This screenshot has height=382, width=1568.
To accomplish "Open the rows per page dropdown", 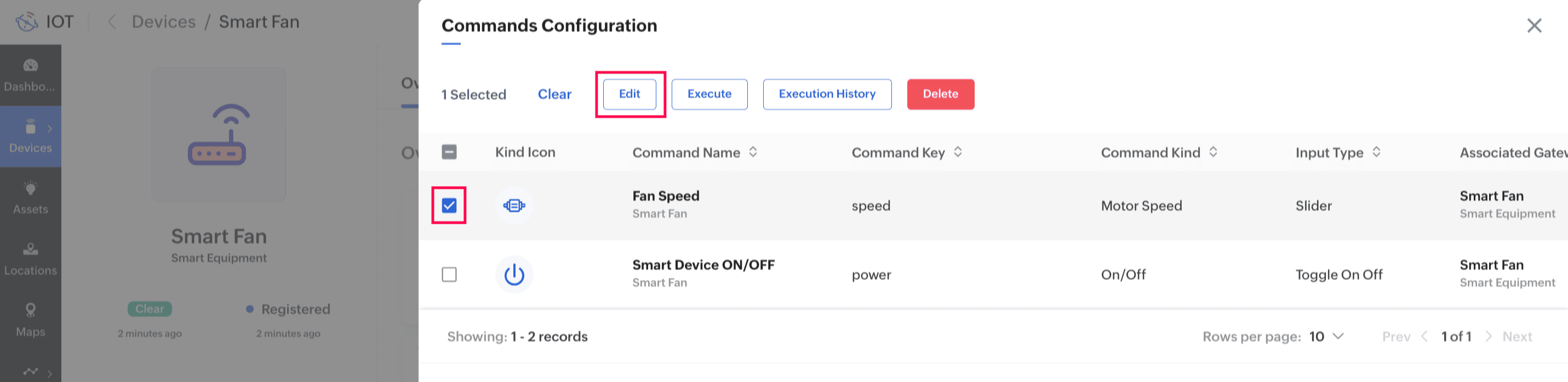I will pyautogui.click(x=1326, y=337).
